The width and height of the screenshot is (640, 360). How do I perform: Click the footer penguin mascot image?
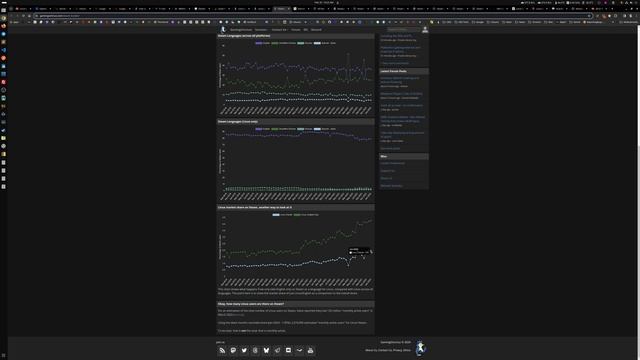click(x=420, y=348)
